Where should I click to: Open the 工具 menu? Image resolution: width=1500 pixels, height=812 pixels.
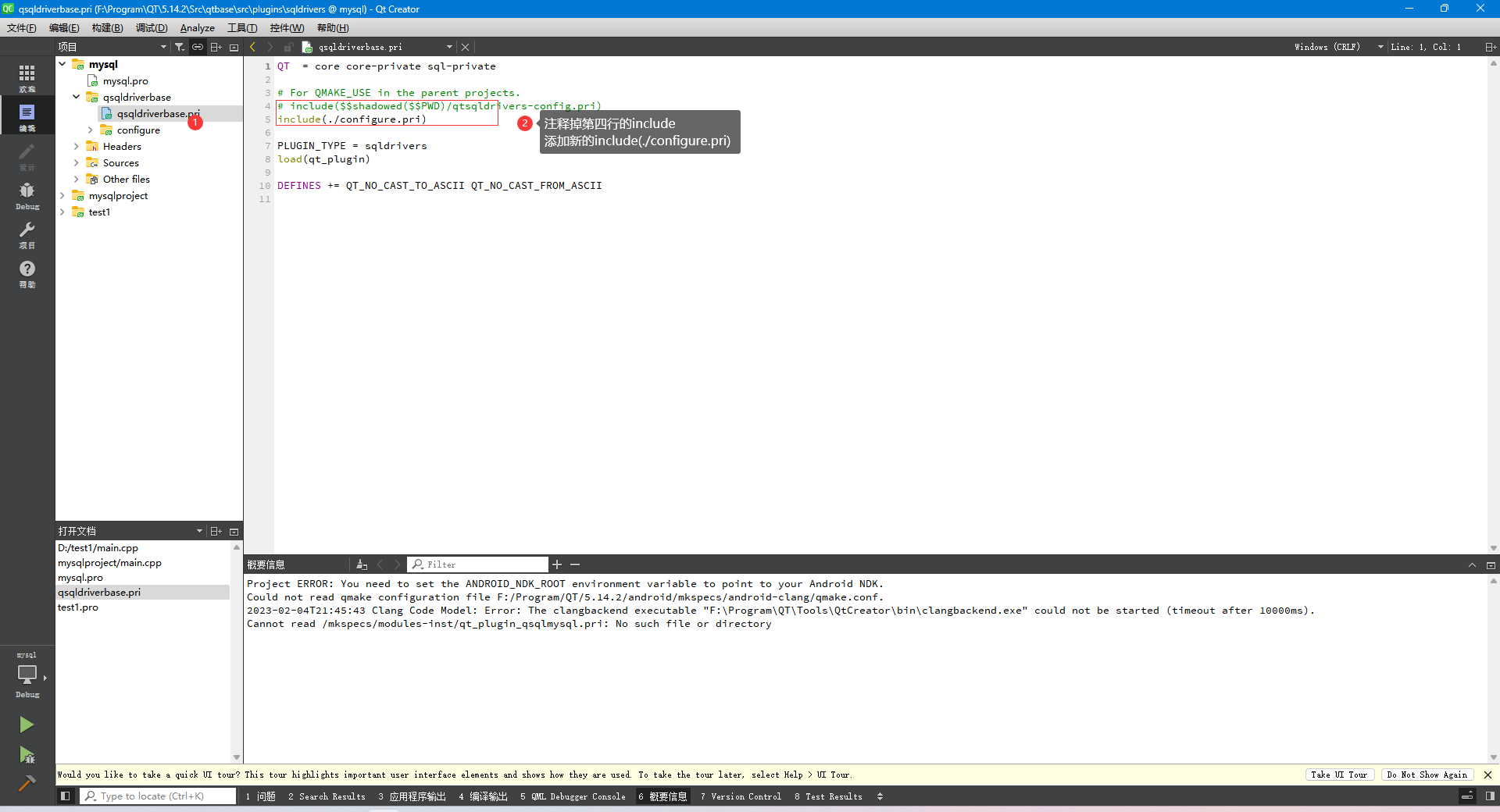[x=242, y=28]
